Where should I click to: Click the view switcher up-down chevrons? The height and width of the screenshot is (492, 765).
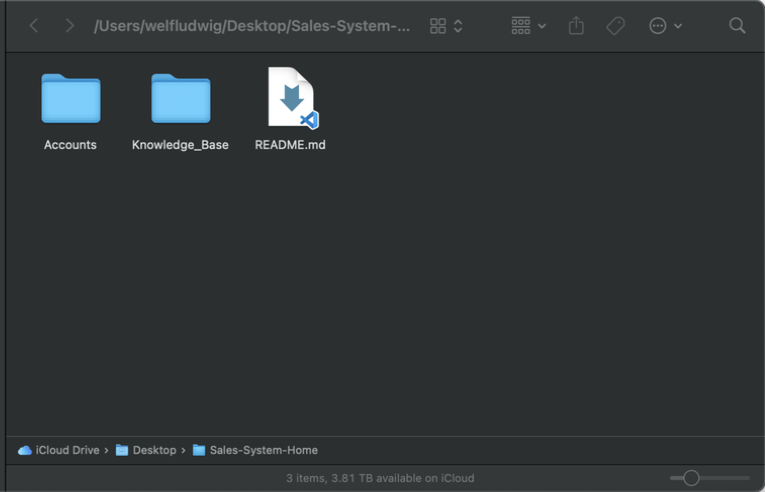458,26
